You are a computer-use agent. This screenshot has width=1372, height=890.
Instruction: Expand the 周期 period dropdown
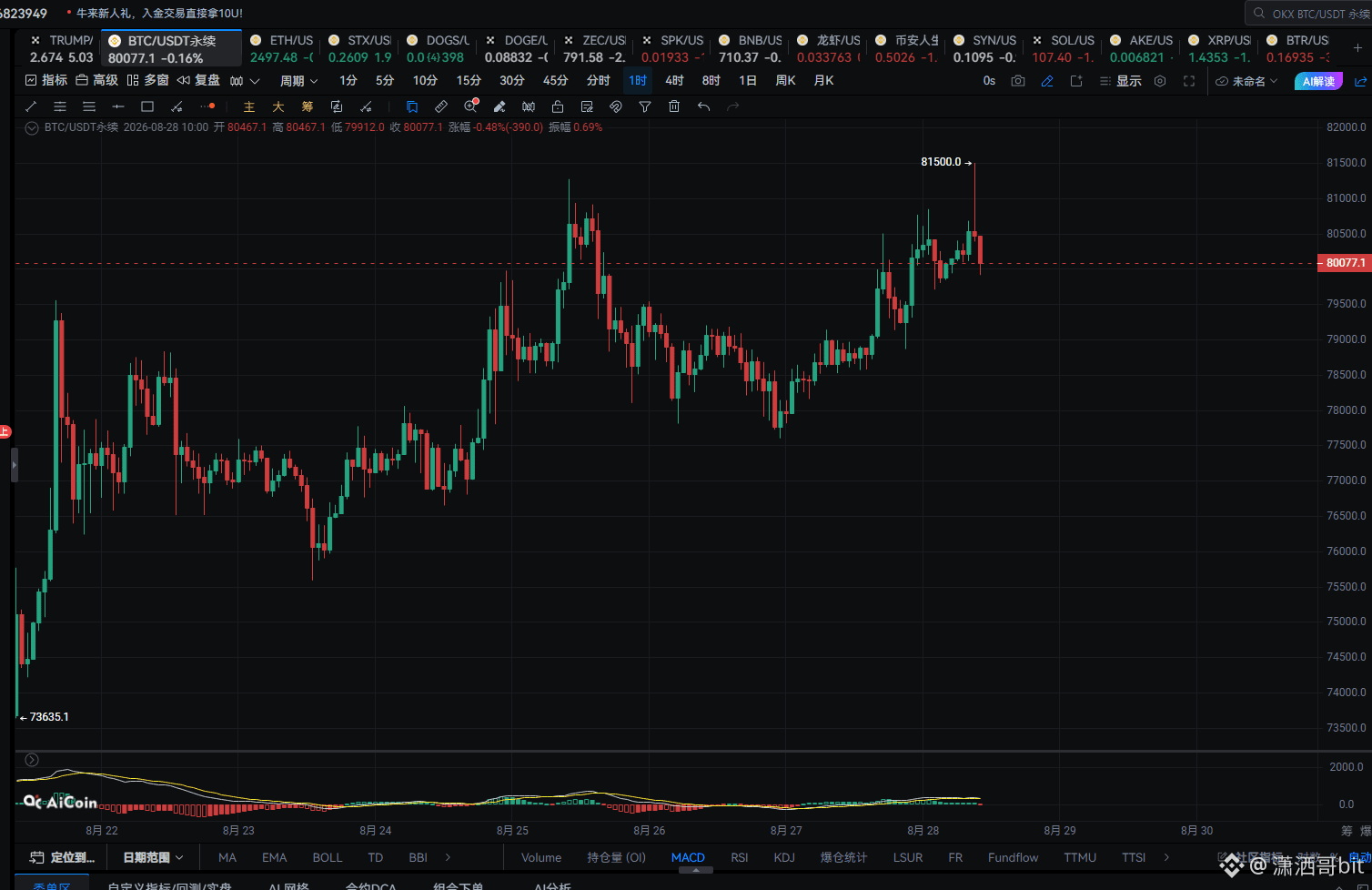pyautogui.click(x=298, y=81)
